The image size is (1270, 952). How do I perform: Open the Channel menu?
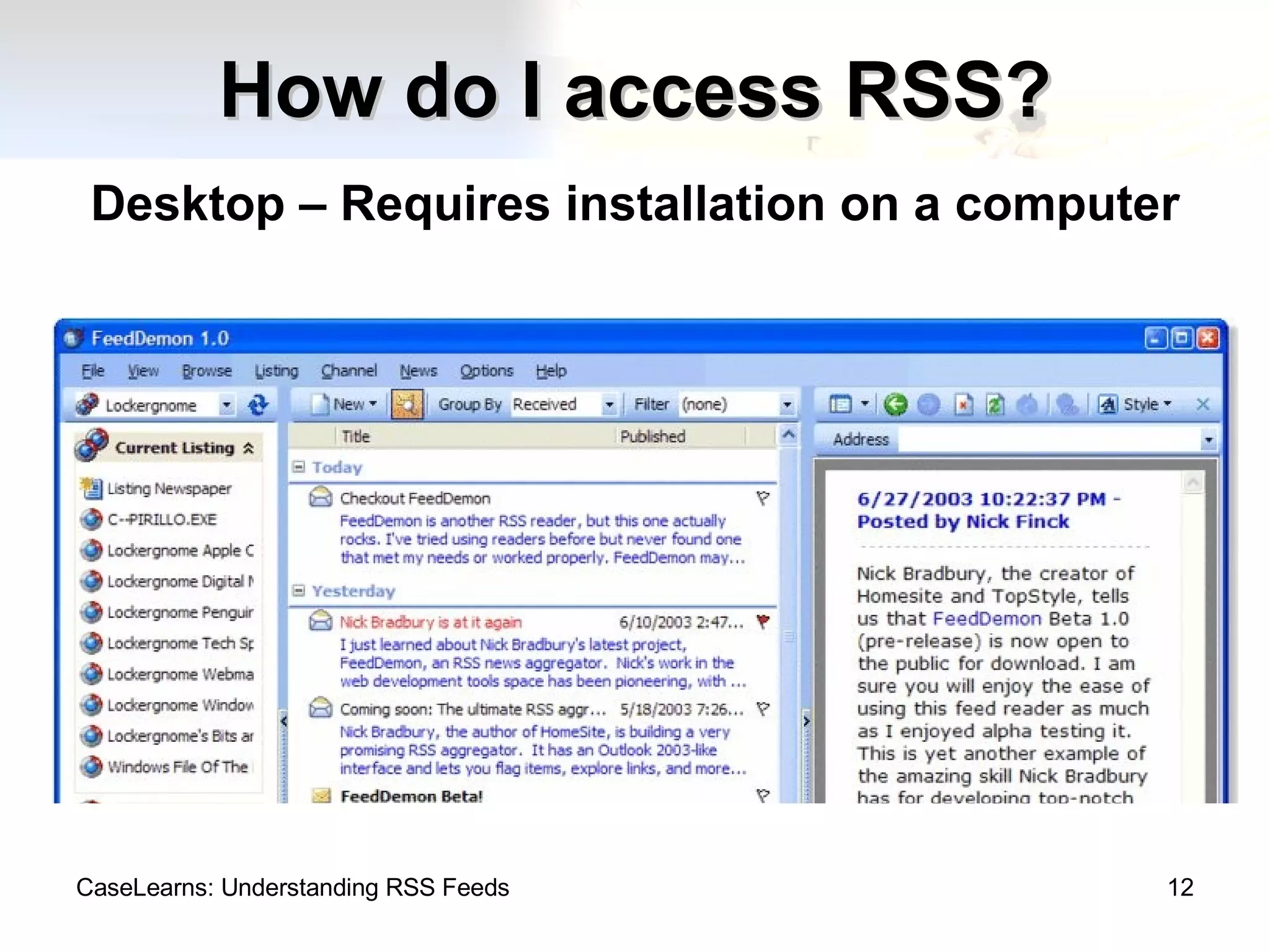point(349,371)
